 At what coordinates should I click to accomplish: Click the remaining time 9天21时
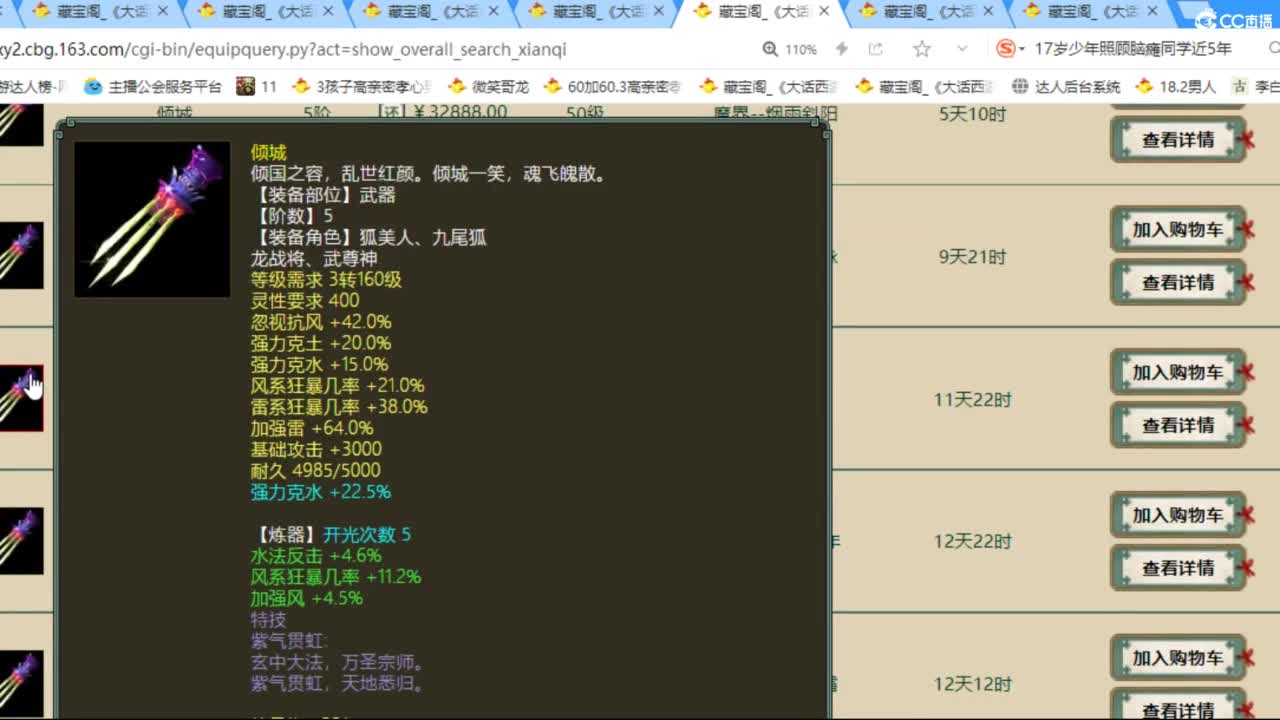coord(973,257)
